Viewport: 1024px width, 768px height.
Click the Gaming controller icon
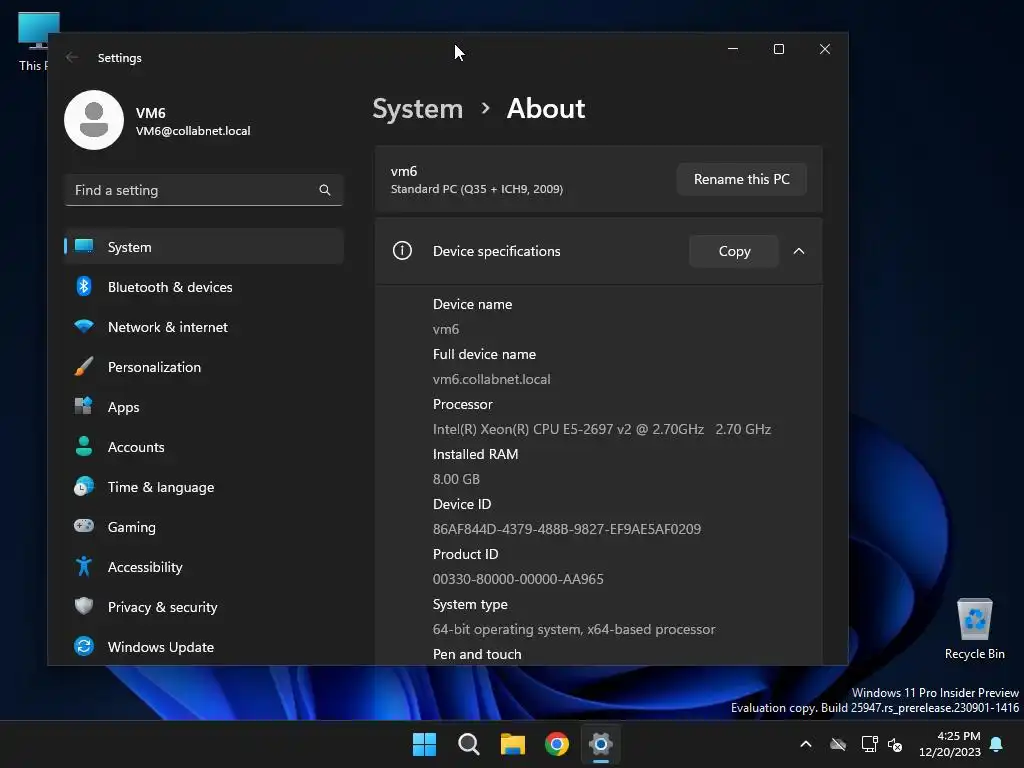click(x=84, y=526)
